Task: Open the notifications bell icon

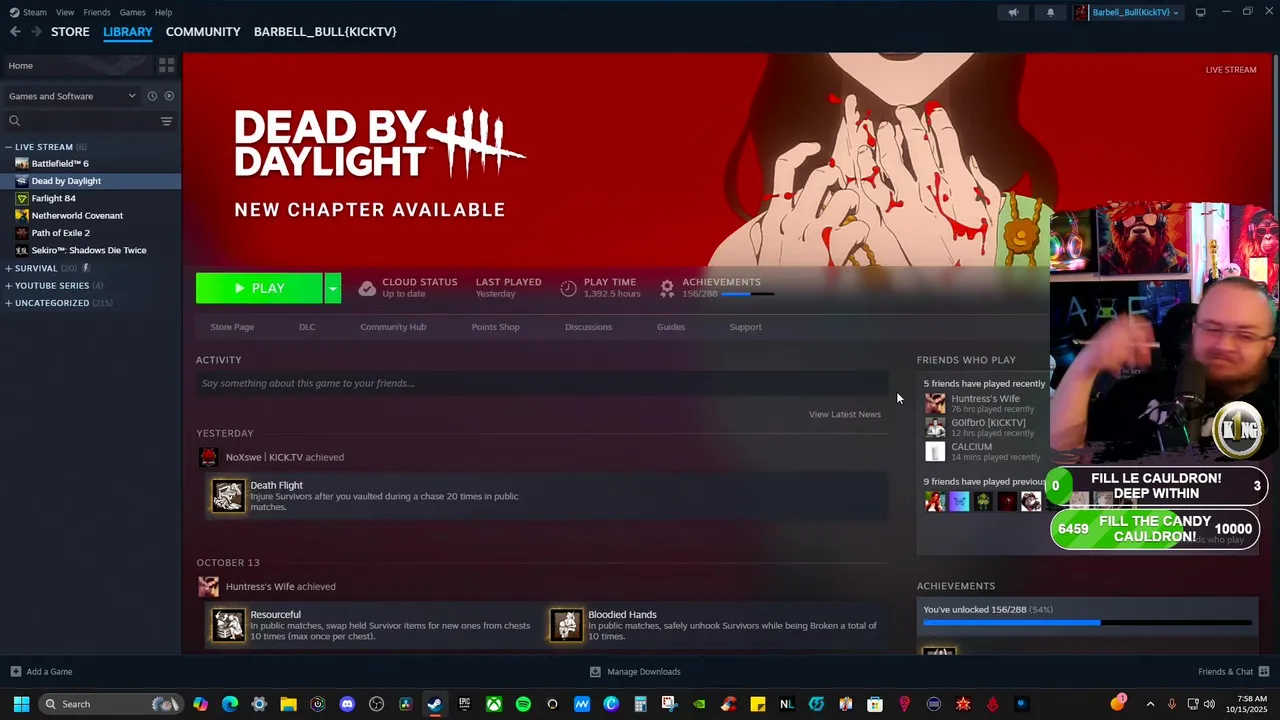Action: pyautogui.click(x=1050, y=13)
